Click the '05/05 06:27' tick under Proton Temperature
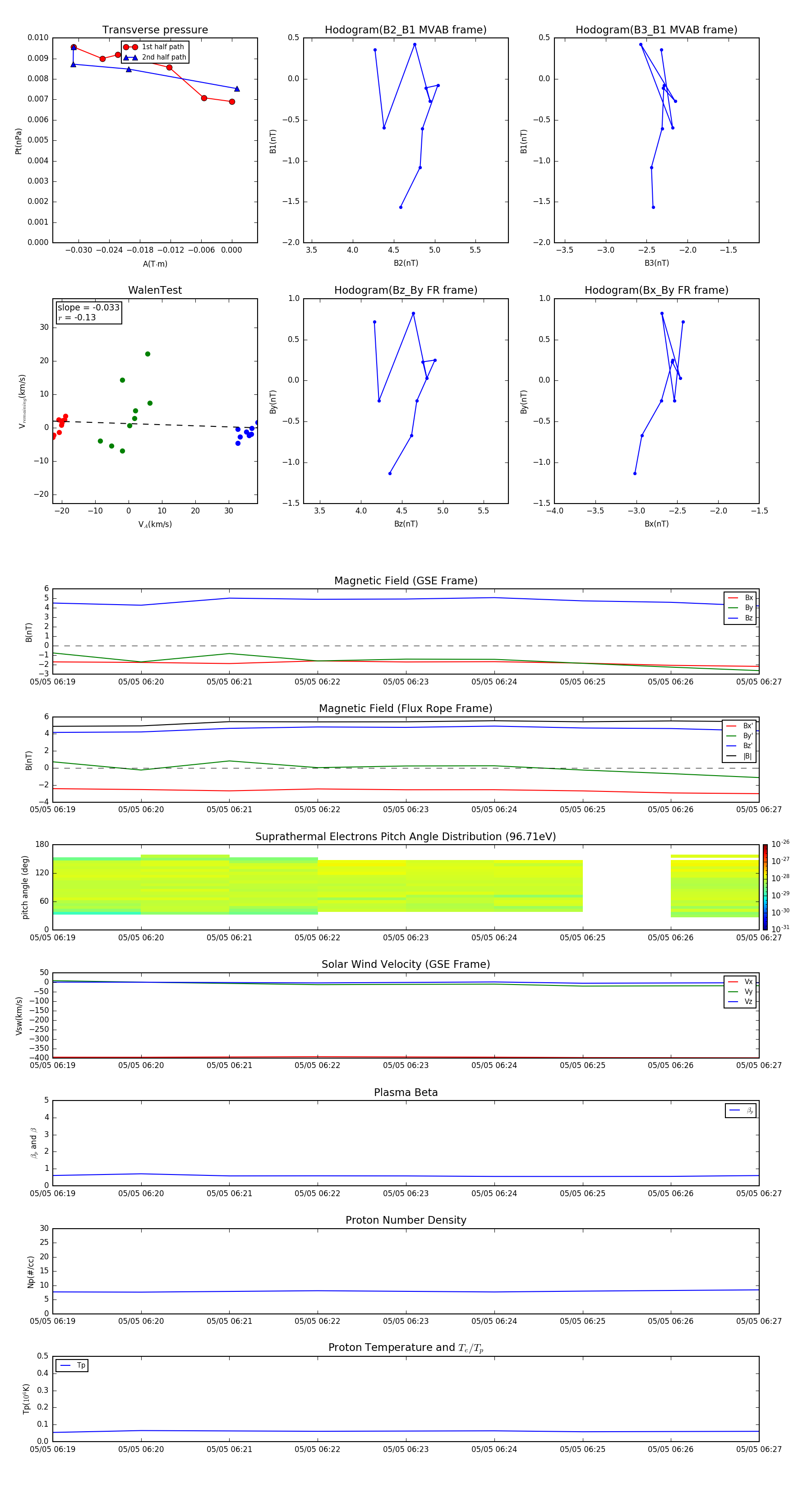The width and height of the screenshot is (812, 1489). tap(759, 1449)
